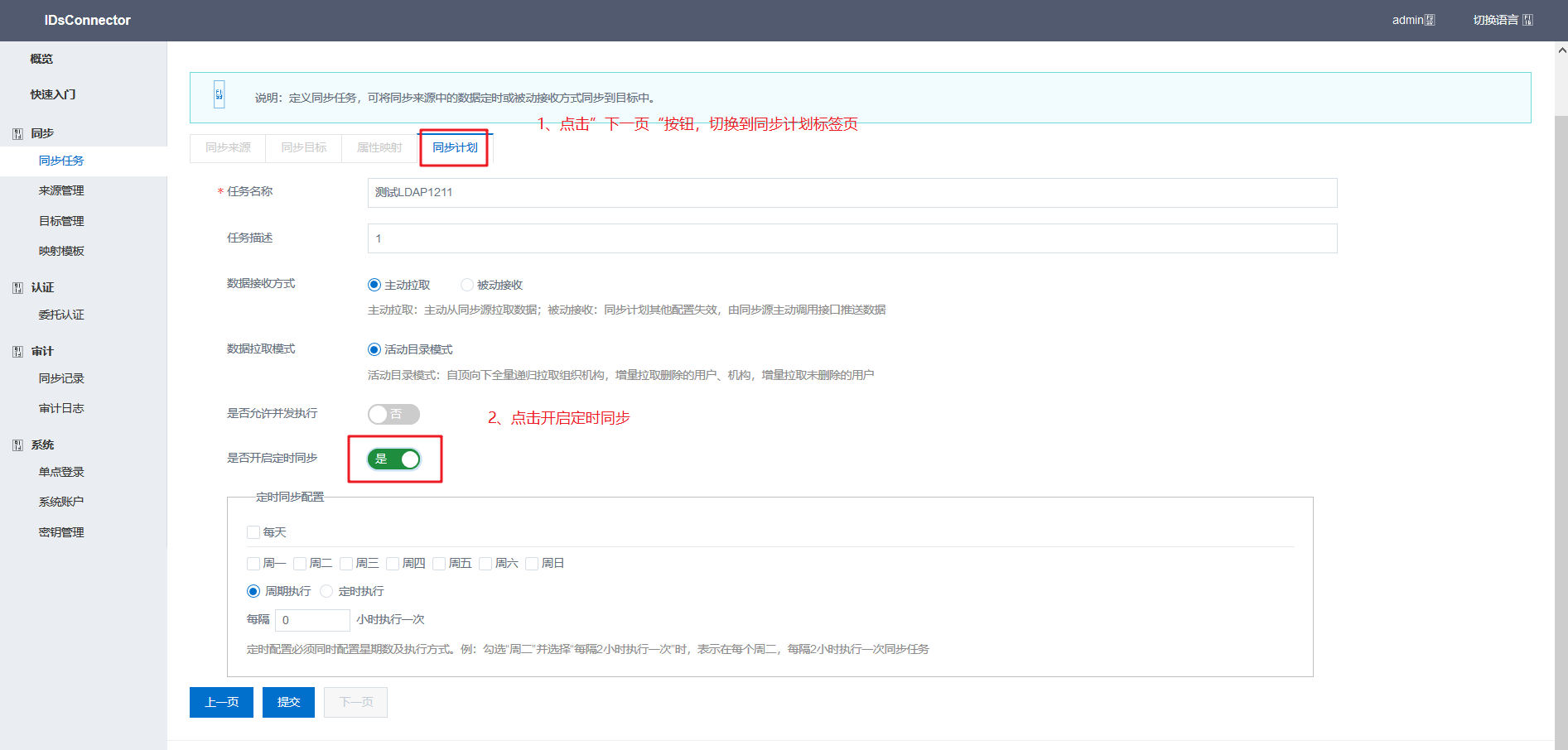Open the 切换语言 language switcher
The image size is (1568, 750).
[1503, 20]
